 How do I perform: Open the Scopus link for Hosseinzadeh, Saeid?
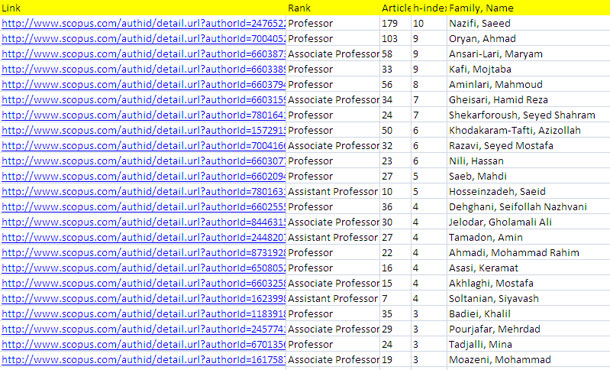point(143,191)
